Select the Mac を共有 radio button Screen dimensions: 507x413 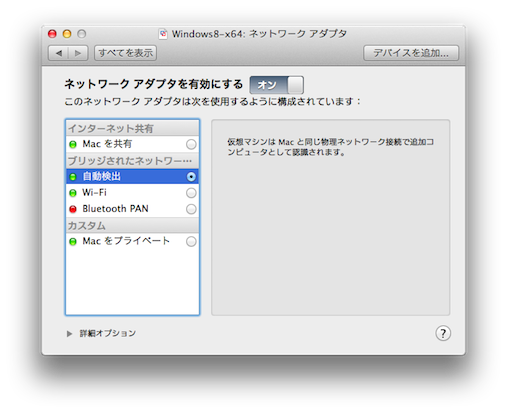coord(191,144)
